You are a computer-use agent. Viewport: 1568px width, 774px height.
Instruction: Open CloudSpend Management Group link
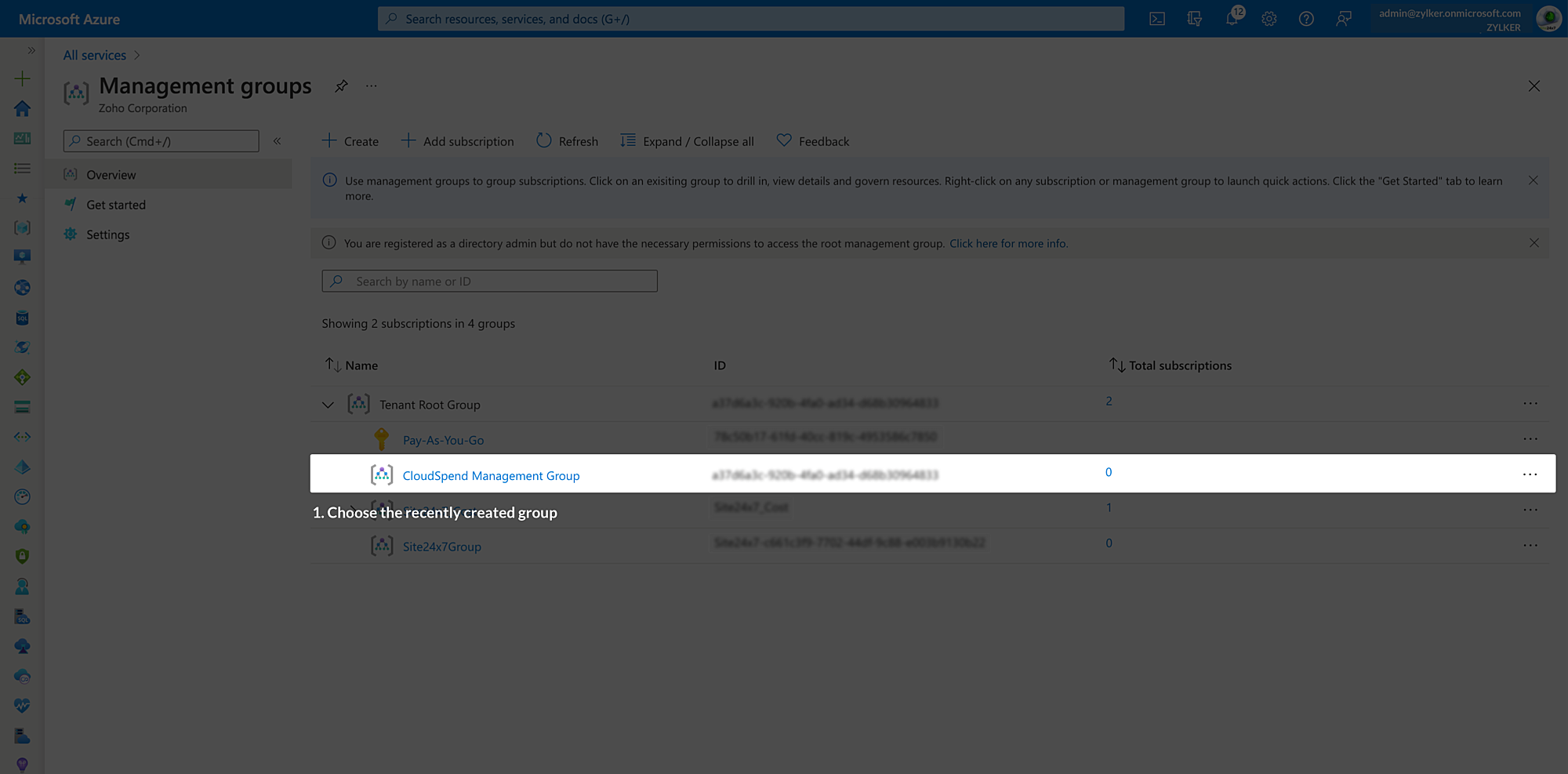[491, 475]
